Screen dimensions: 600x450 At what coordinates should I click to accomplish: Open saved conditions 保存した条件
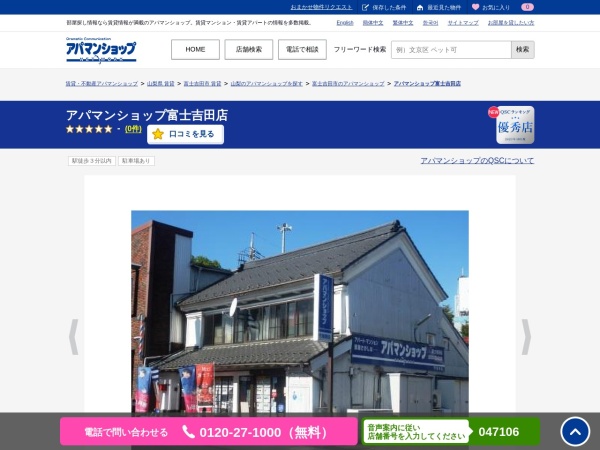pos(385,7)
